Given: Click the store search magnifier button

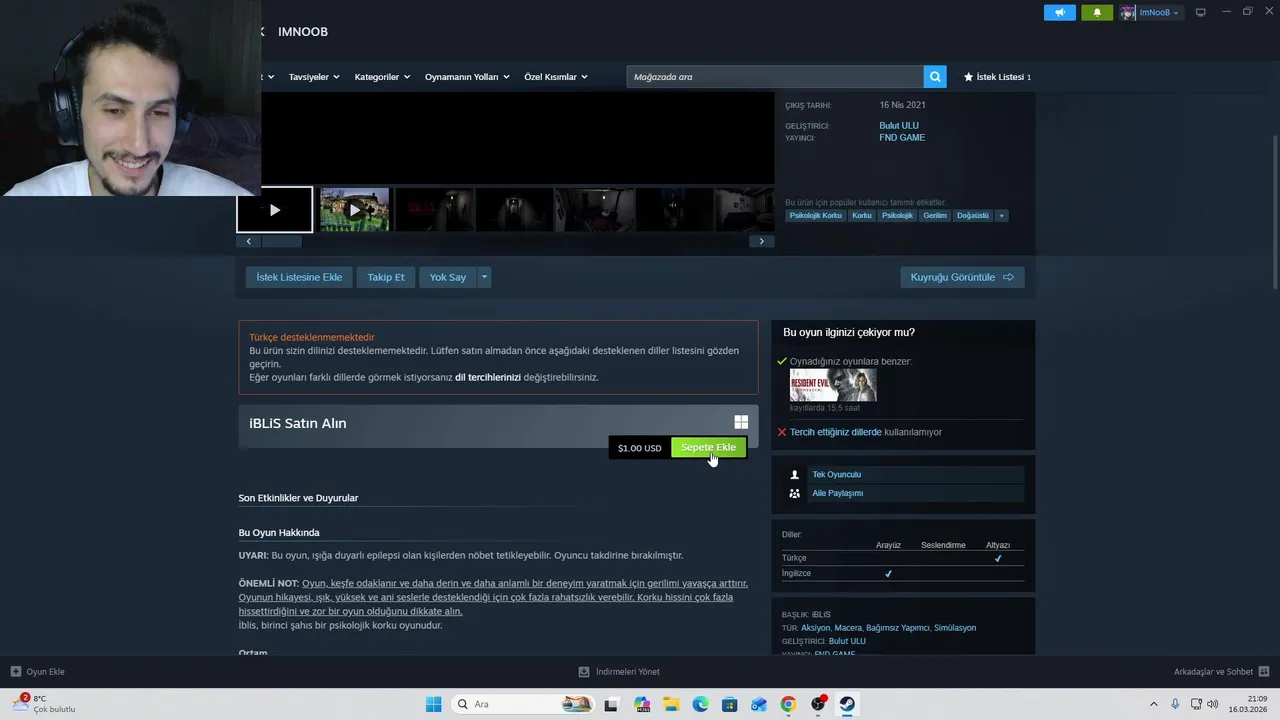Looking at the screenshot, I should [x=935, y=77].
